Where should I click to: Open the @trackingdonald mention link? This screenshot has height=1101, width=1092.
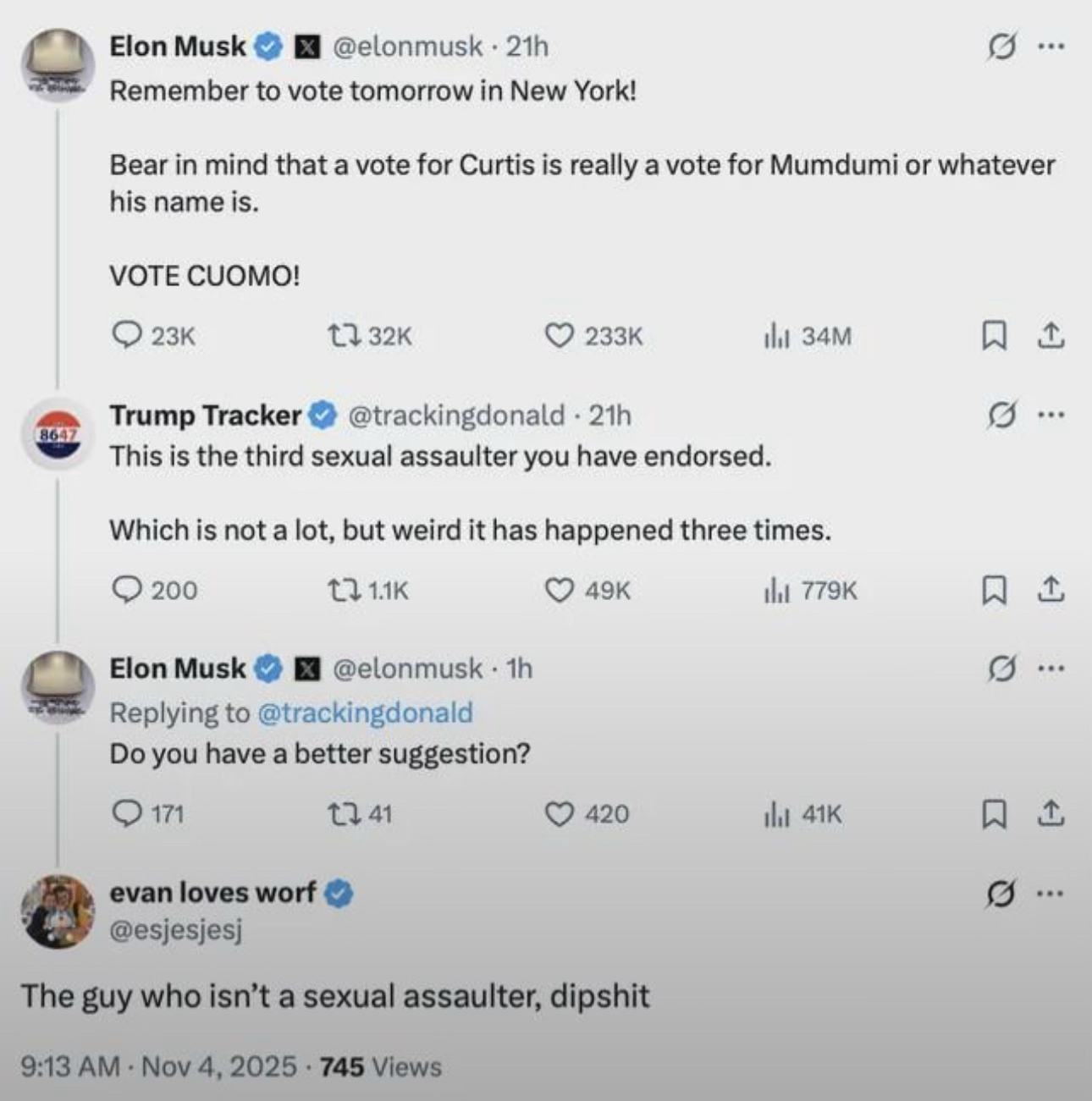click(364, 713)
